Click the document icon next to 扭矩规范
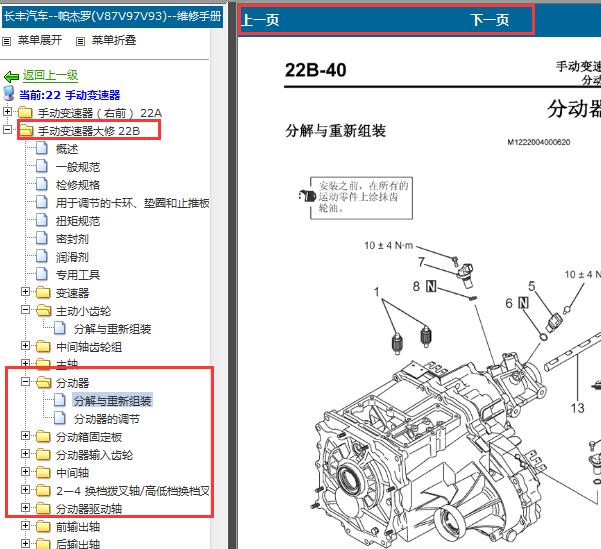The image size is (601, 549). [42, 220]
